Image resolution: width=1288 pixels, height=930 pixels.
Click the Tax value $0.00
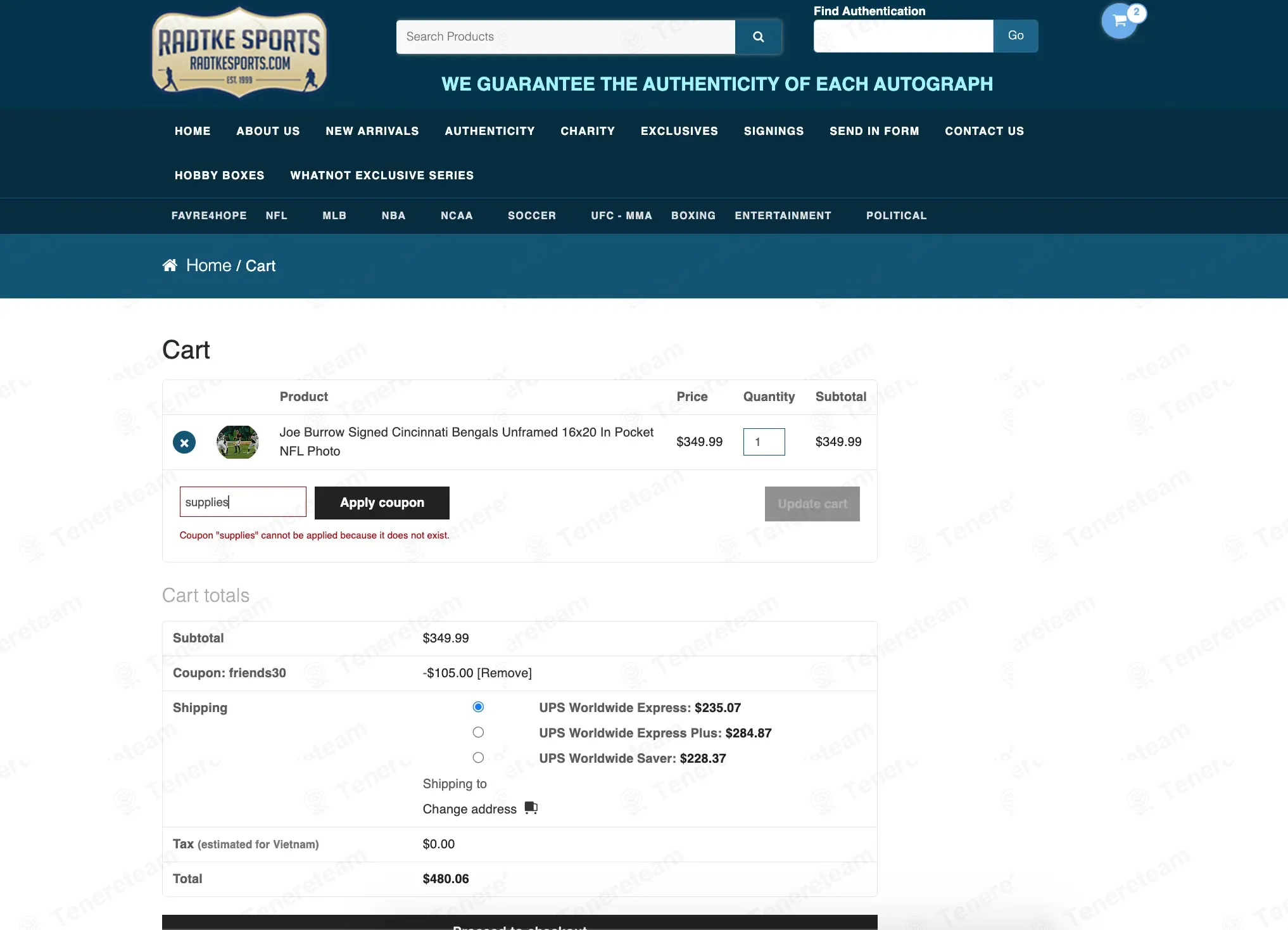coord(439,844)
